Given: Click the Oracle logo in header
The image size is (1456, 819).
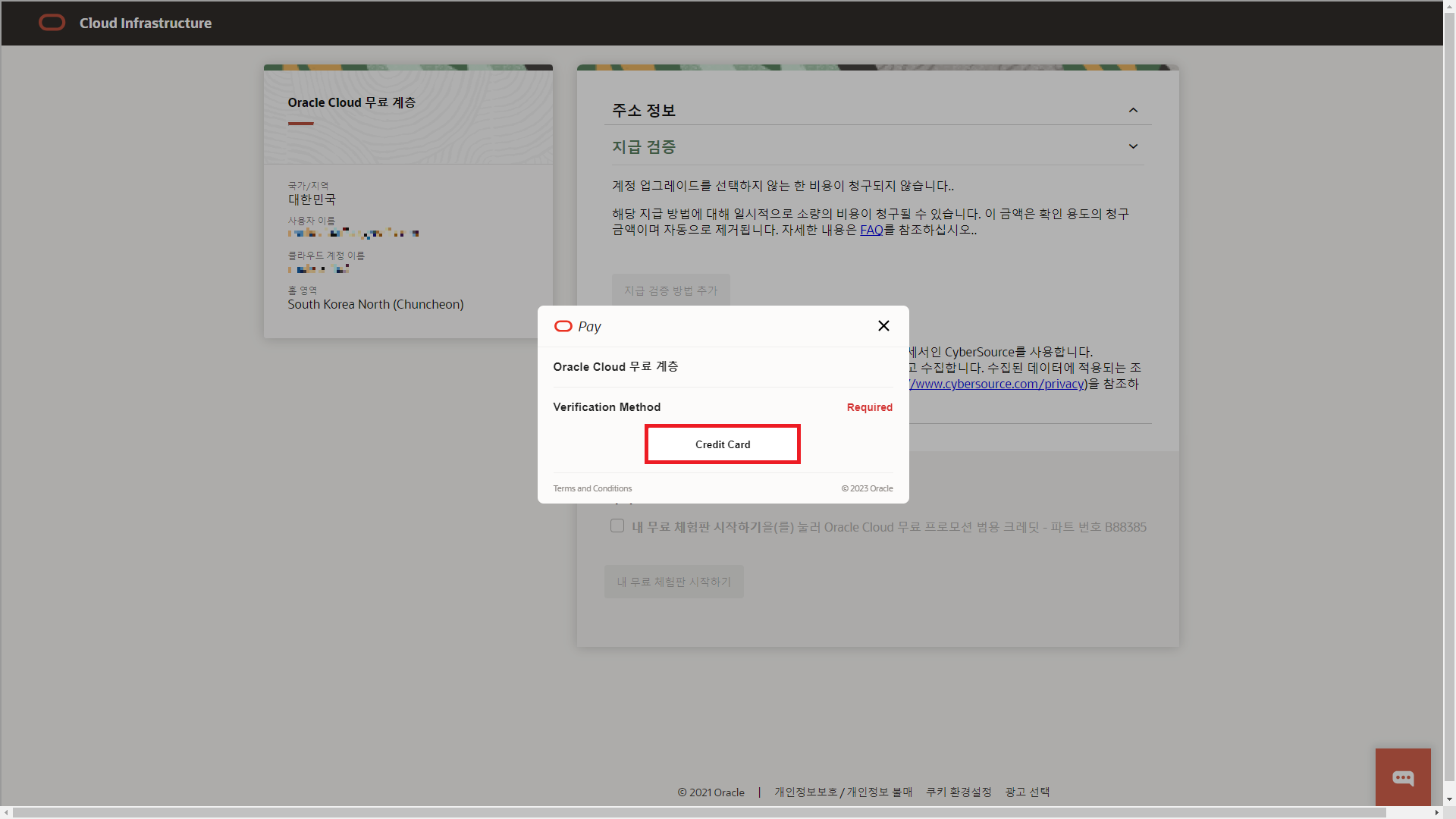Looking at the screenshot, I should tap(52, 23).
